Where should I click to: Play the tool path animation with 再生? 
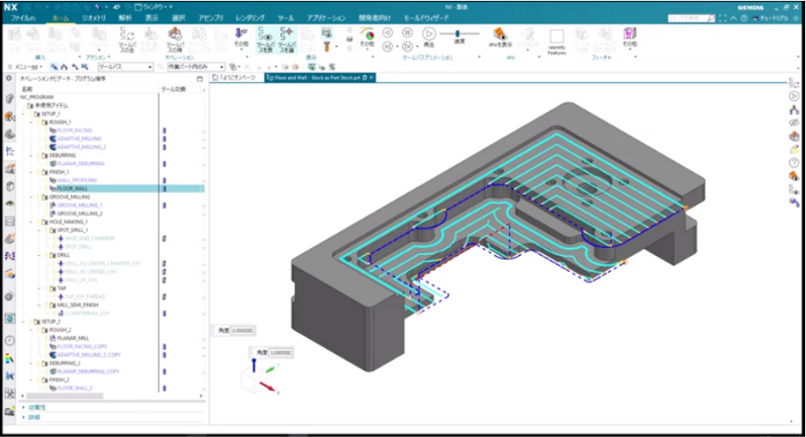429,37
